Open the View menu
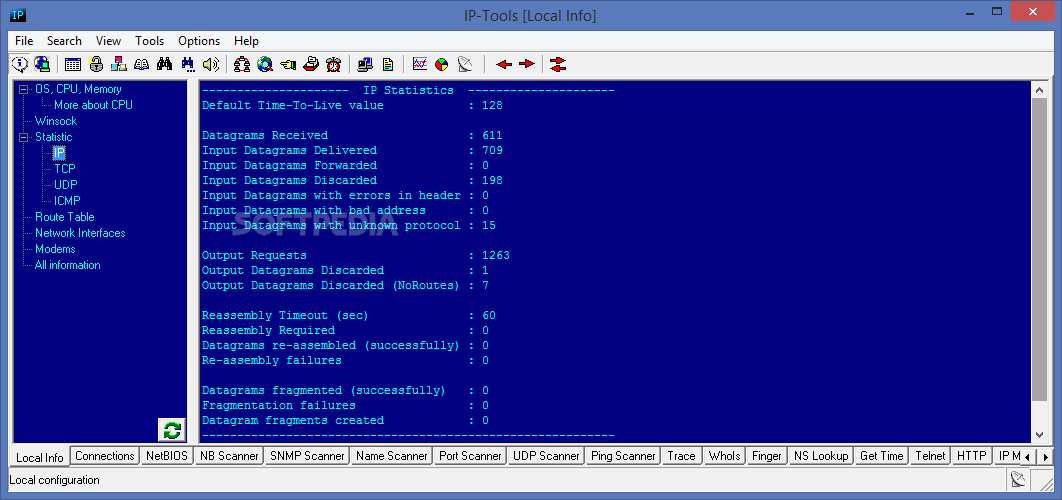 [x=108, y=41]
